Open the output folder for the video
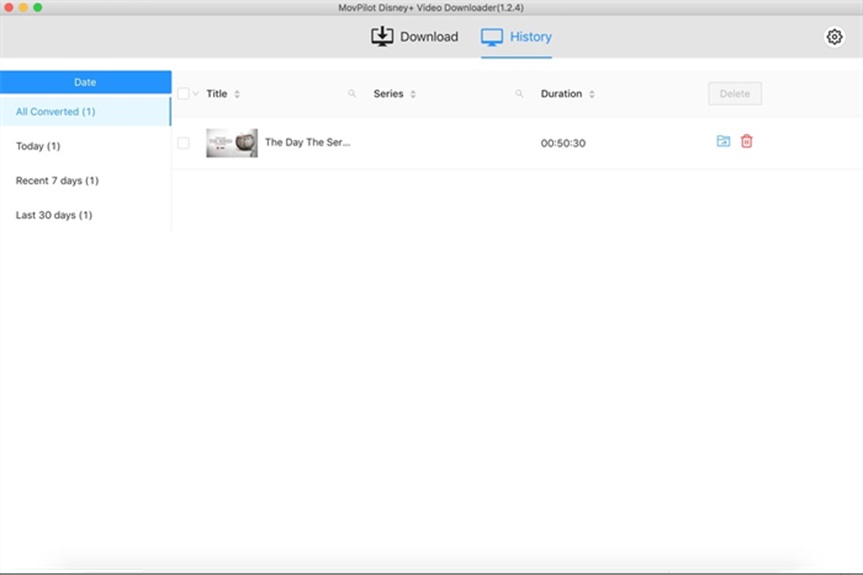The width and height of the screenshot is (863, 575). pyautogui.click(x=723, y=142)
